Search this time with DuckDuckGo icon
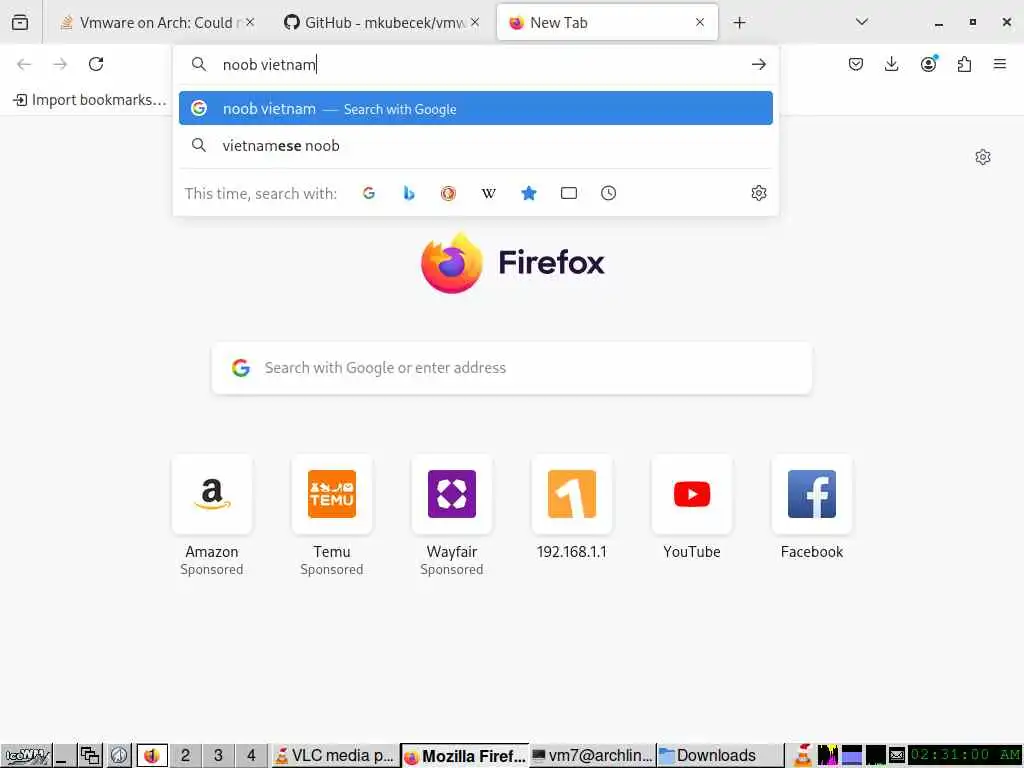This screenshot has width=1024, height=768. tap(448, 193)
